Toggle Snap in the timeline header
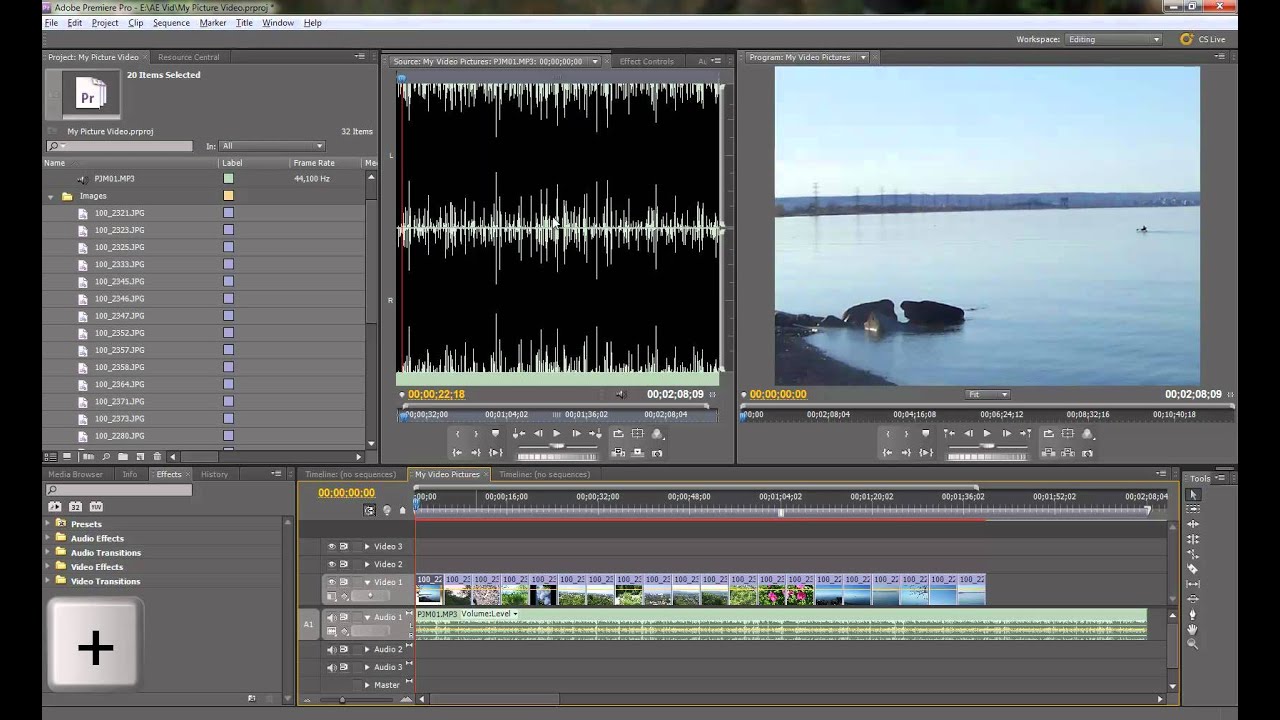 (x=370, y=510)
